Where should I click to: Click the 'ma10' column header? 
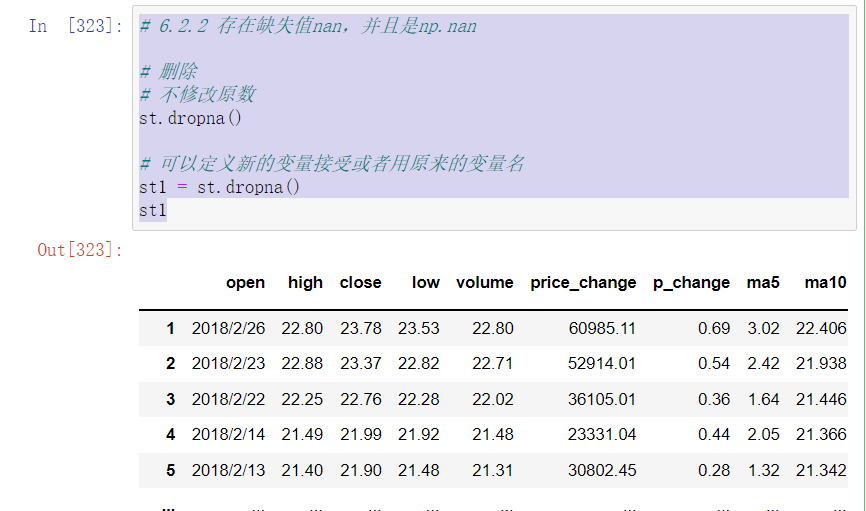(826, 282)
